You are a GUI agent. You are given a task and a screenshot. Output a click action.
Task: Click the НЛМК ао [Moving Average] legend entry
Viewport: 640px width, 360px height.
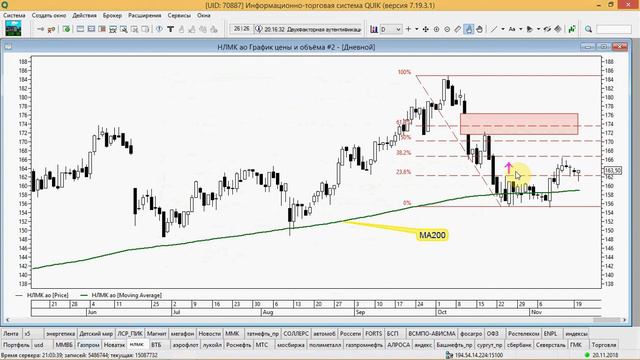click(x=121, y=295)
